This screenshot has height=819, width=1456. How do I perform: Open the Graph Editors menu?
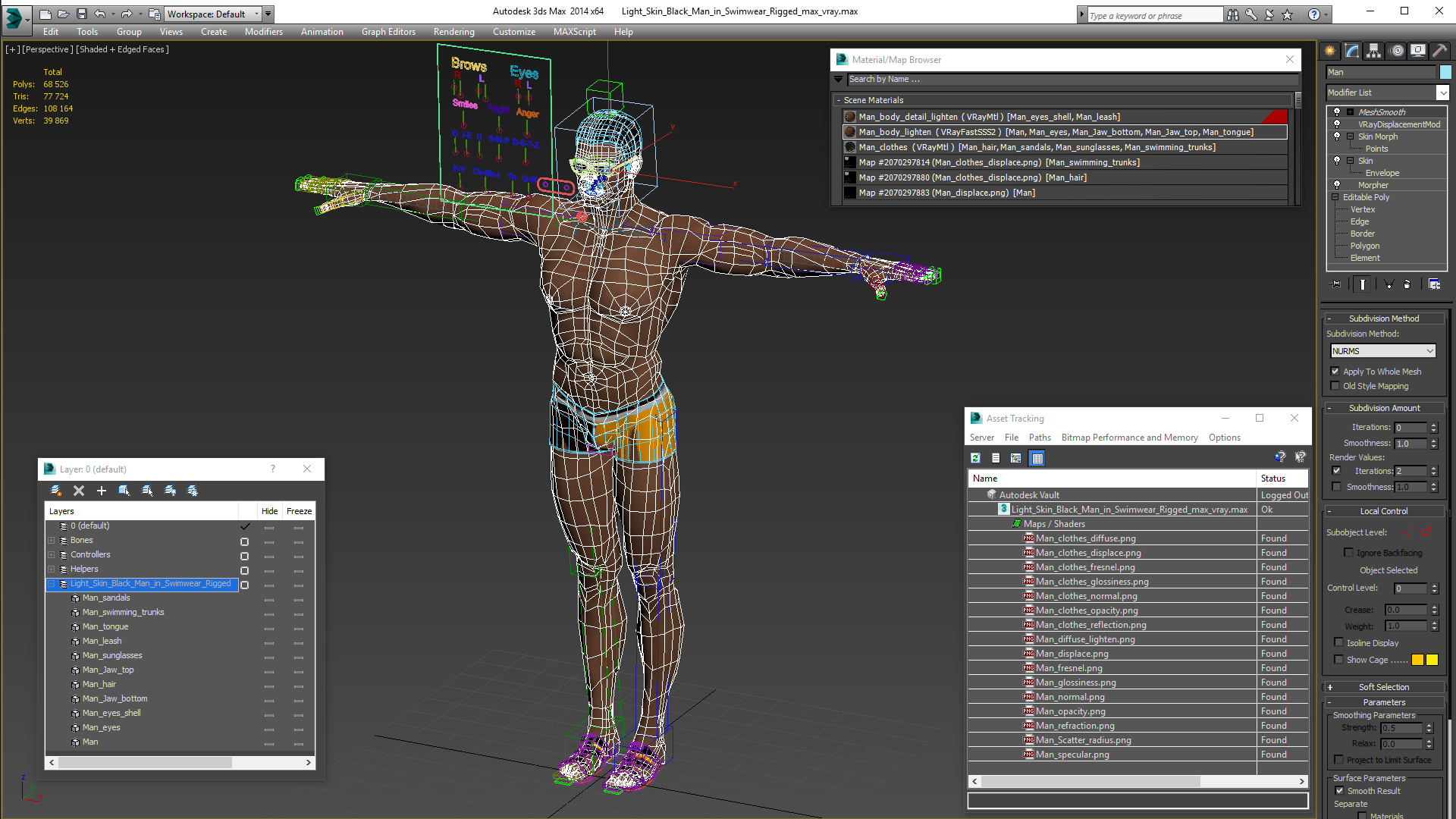pyautogui.click(x=388, y=32)
